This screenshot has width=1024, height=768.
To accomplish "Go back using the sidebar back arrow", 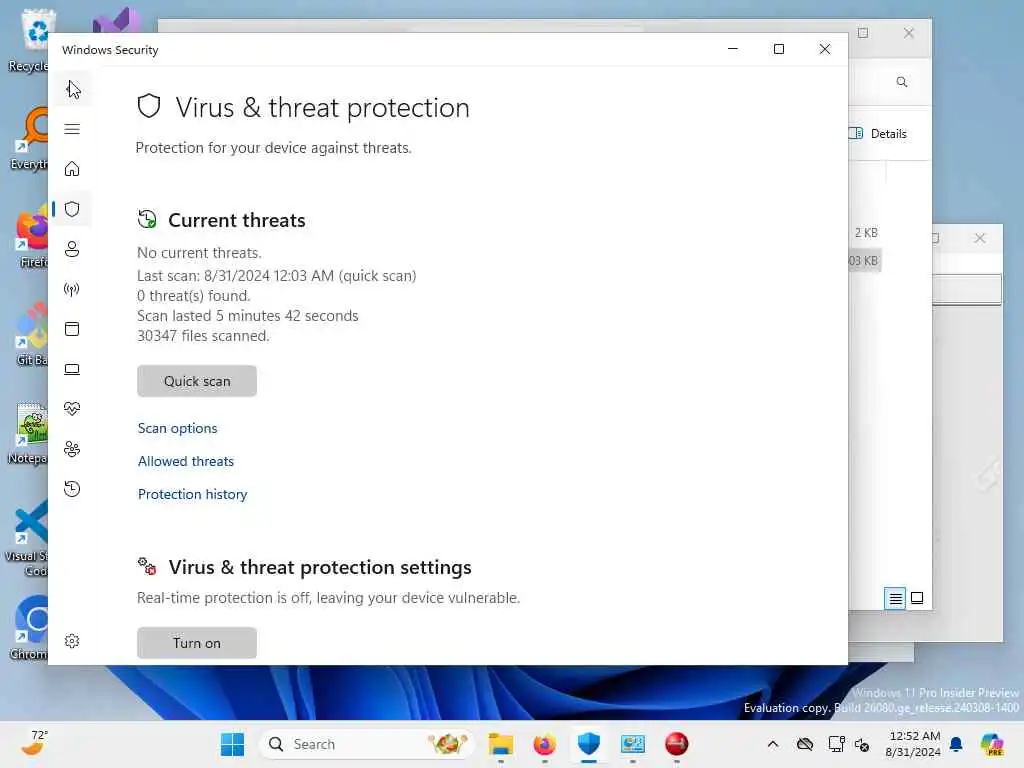I will pyautogui.click(x=72, y=89).
